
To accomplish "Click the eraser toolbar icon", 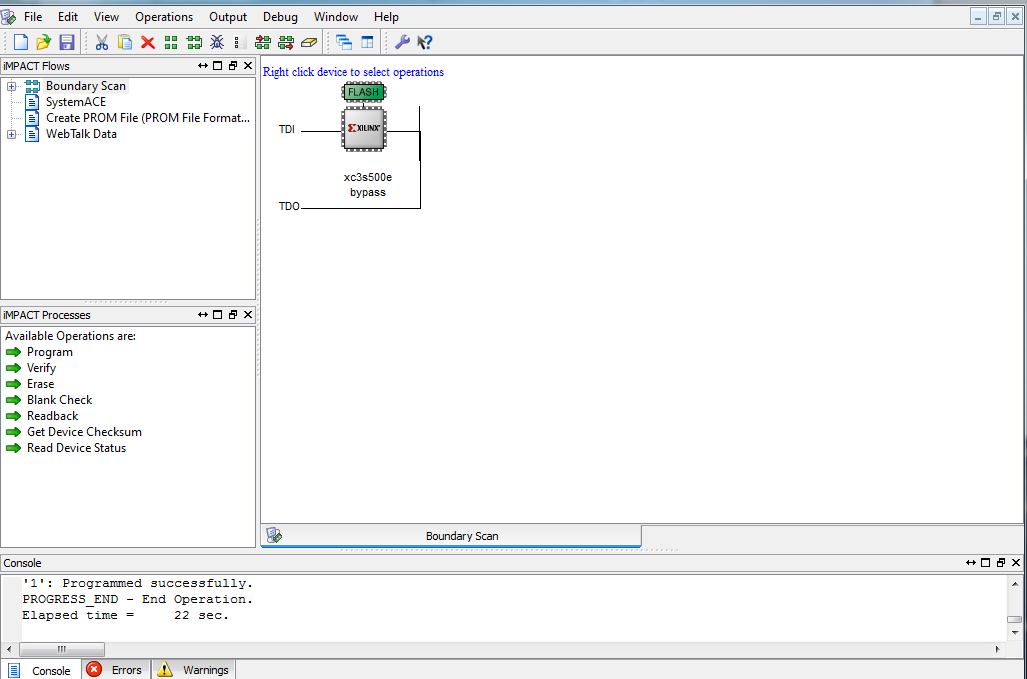I will (309, 43).
